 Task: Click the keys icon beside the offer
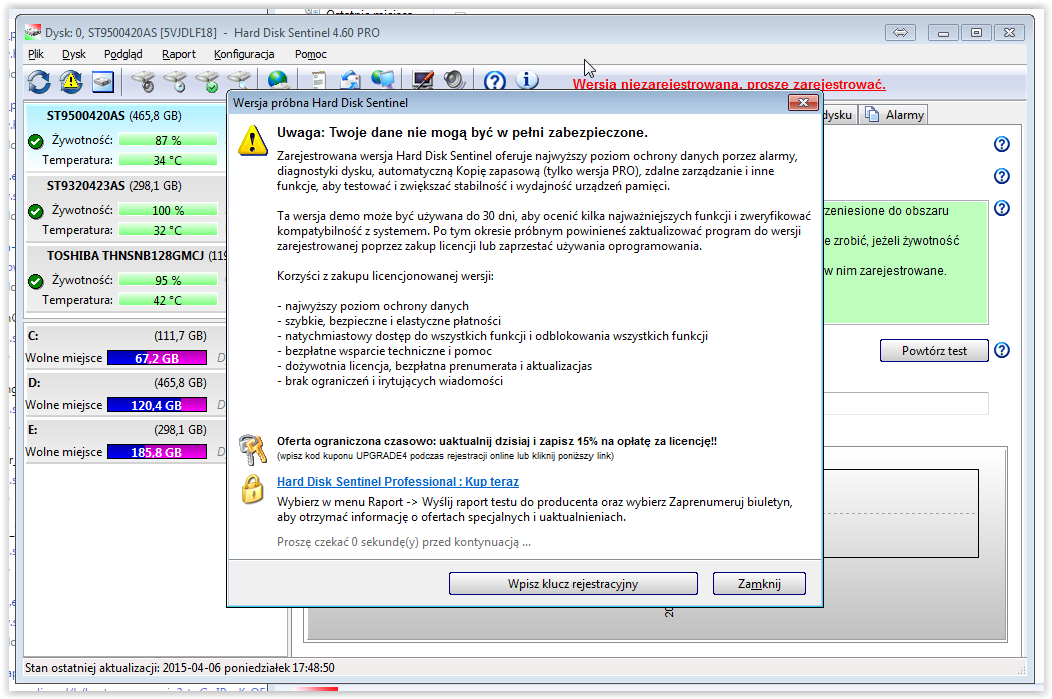coord(253,449)
